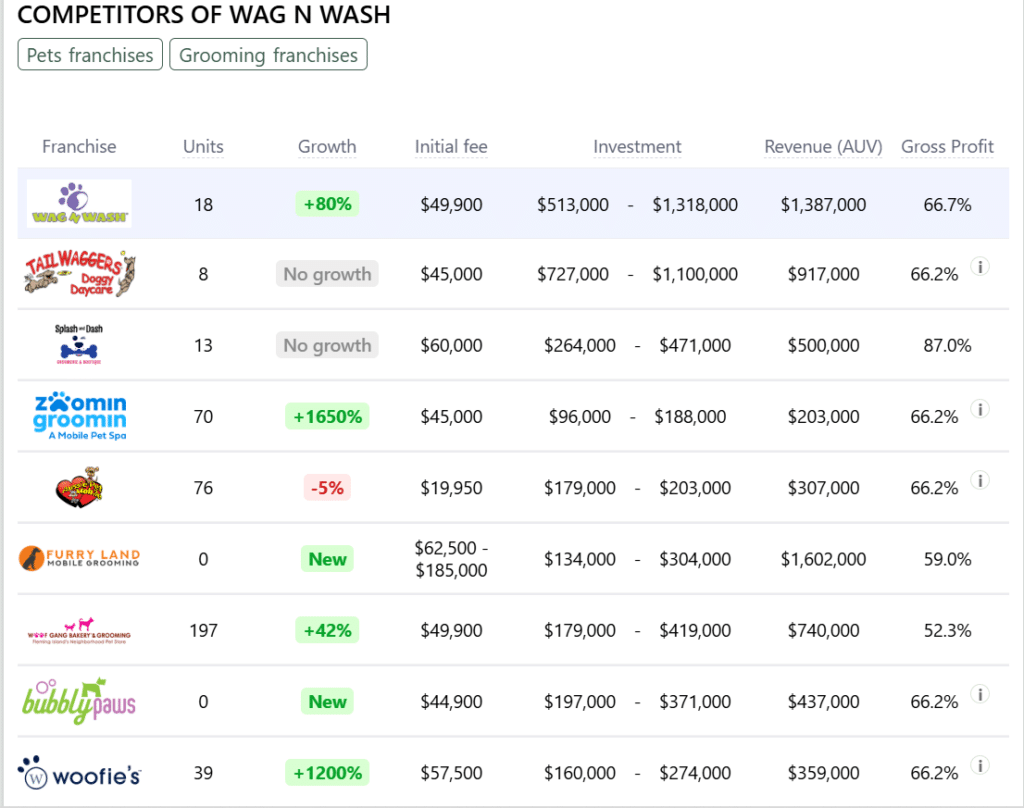Click info icon in Zoomin Groomin row
The image size is (1024, 808).
[x=980, y=409]
